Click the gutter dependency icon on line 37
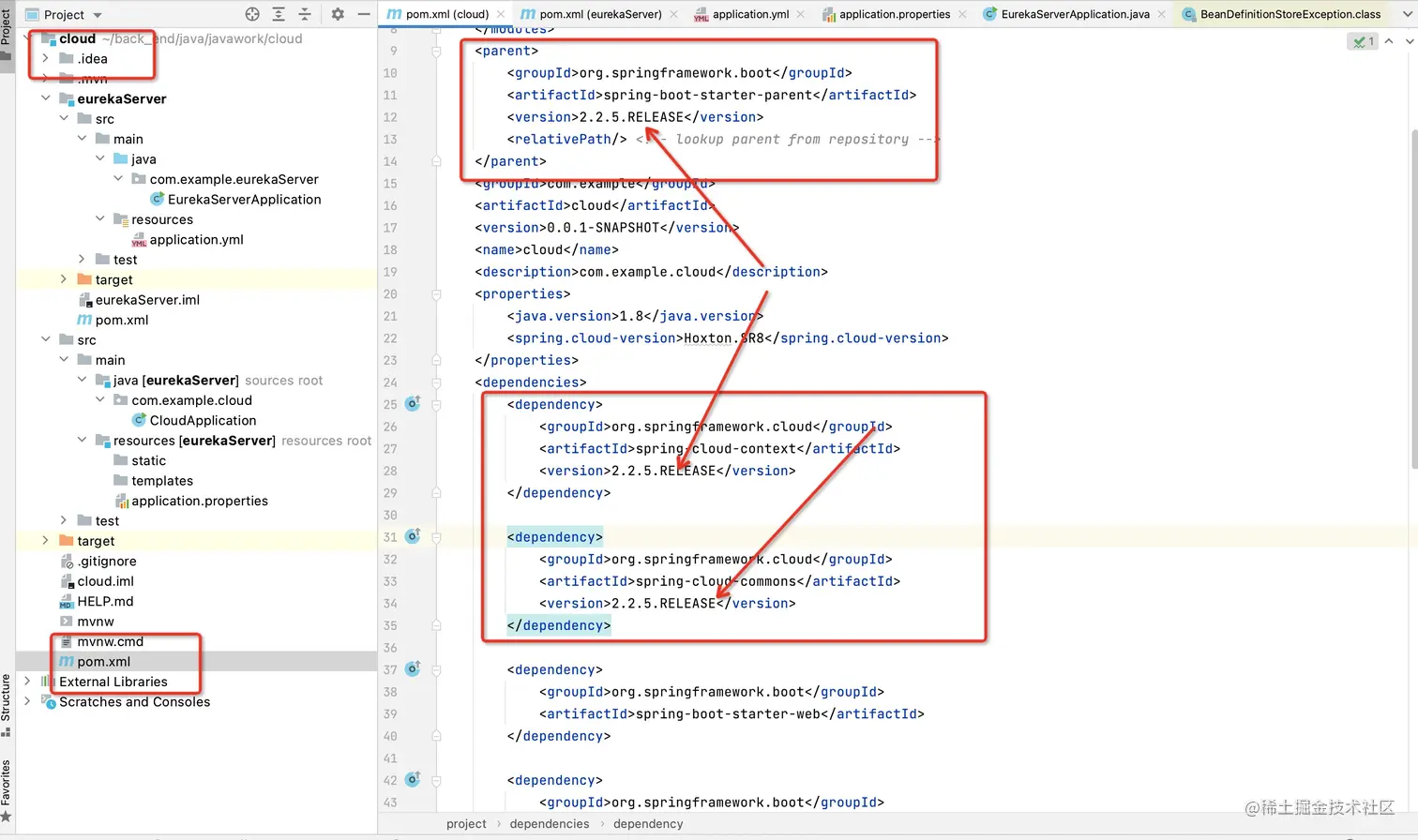The width and height of the screenshot is (1418, 840). point(413,669)
